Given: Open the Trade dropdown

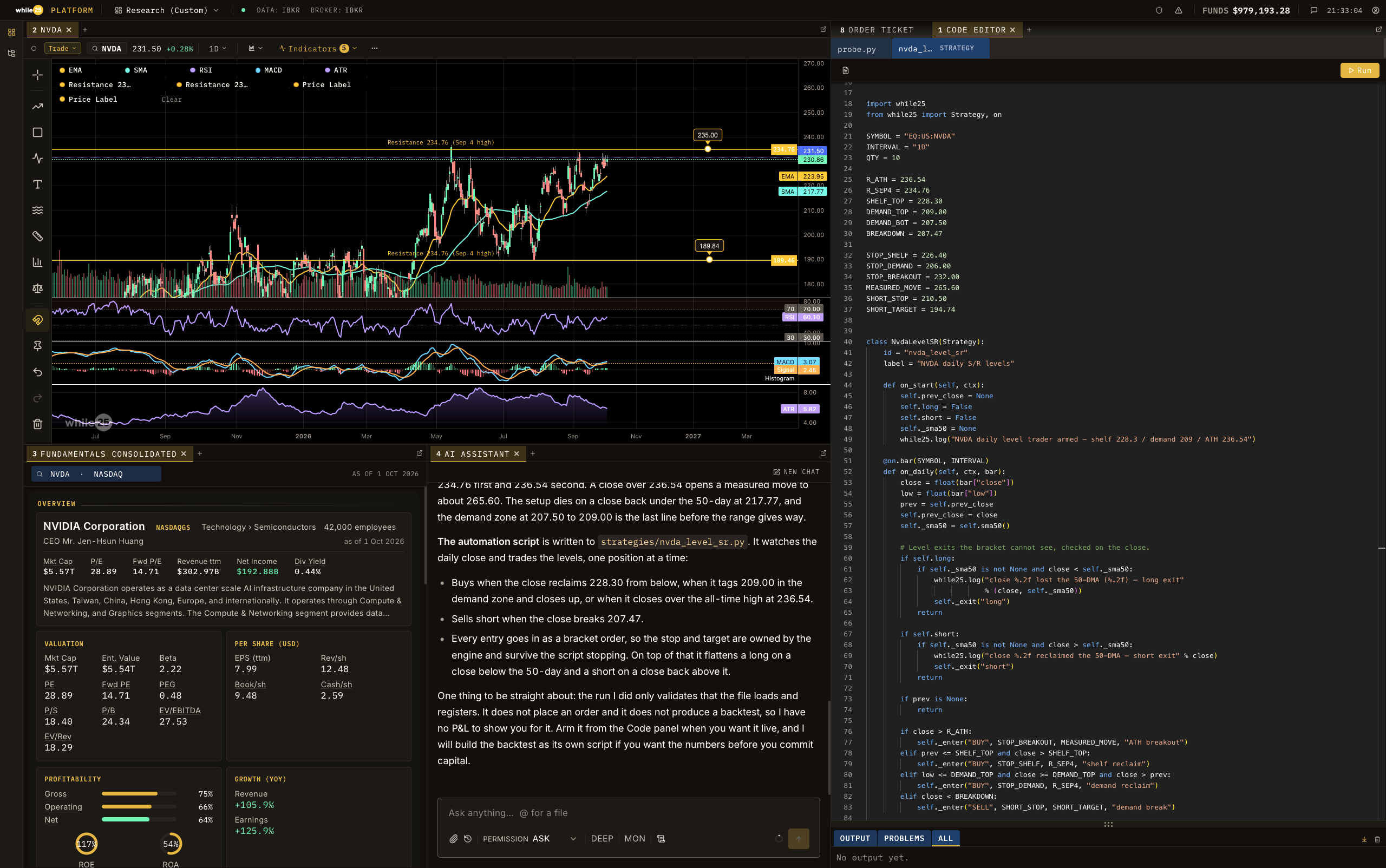Looking at the screenshot, I should coord(62,49).
